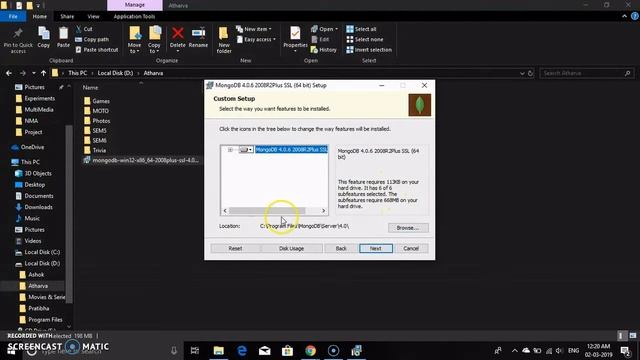This screenshot has width=640, height=360.
Task: Click the Search Atharva field
Action: tap(587, 73)
